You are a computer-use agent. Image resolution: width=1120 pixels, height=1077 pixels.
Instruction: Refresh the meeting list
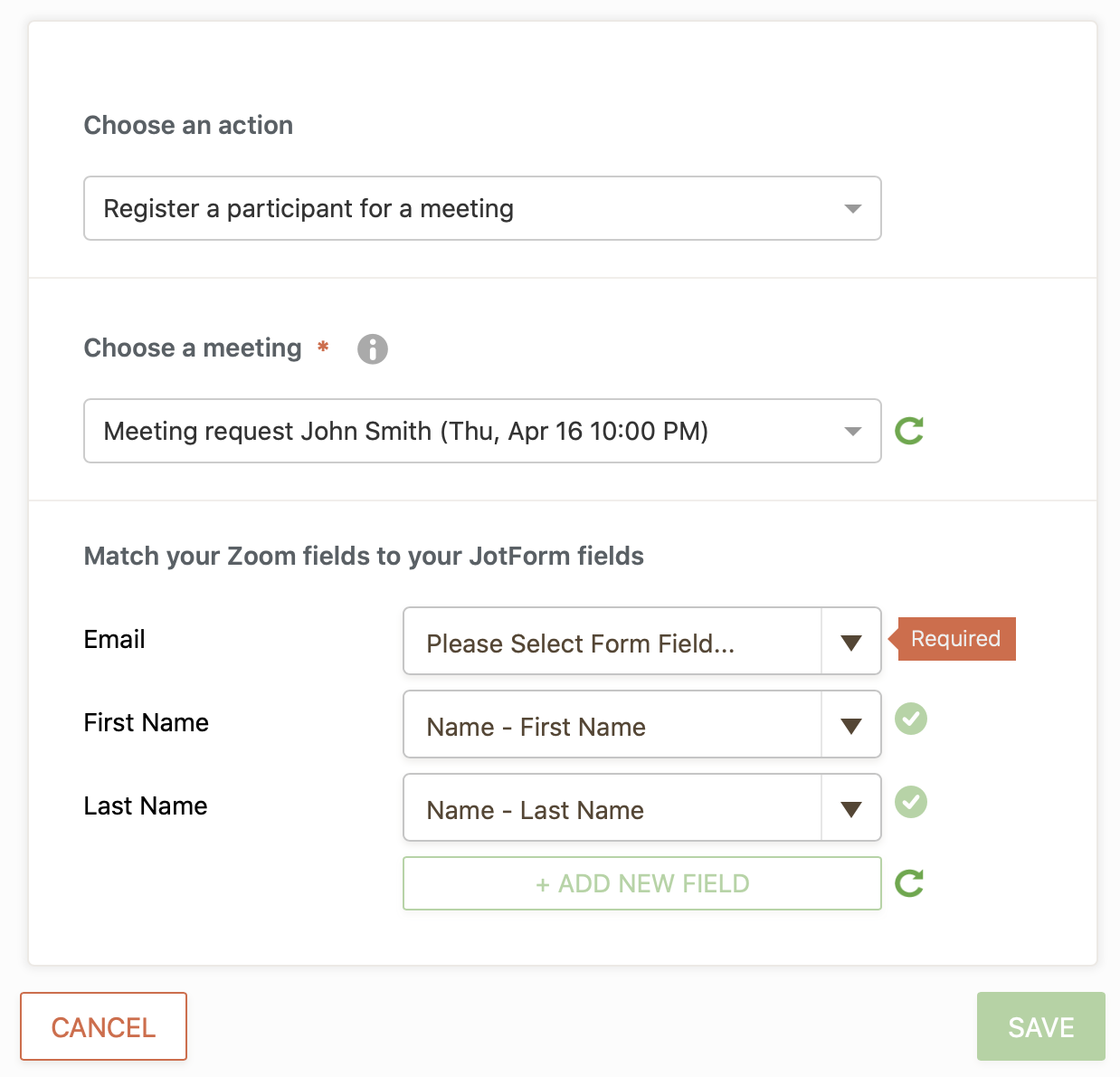pos(909,431)
